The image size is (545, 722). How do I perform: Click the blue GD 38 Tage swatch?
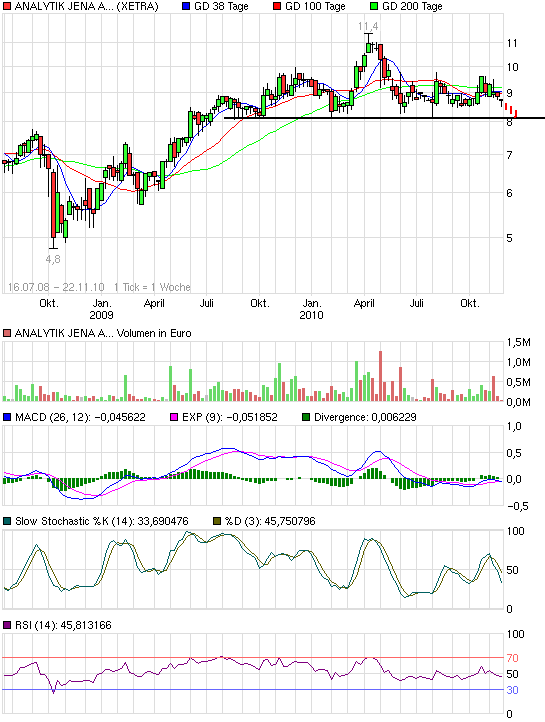tap(186, 6)
